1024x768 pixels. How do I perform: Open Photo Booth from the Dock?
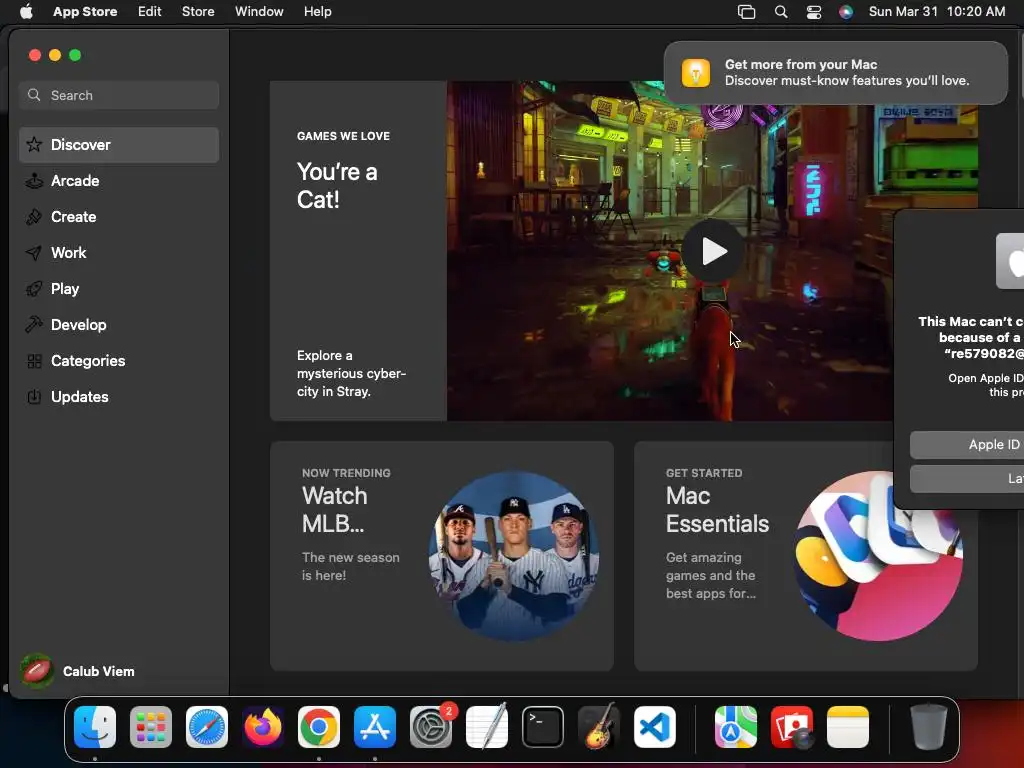click(x=792, y=727)
